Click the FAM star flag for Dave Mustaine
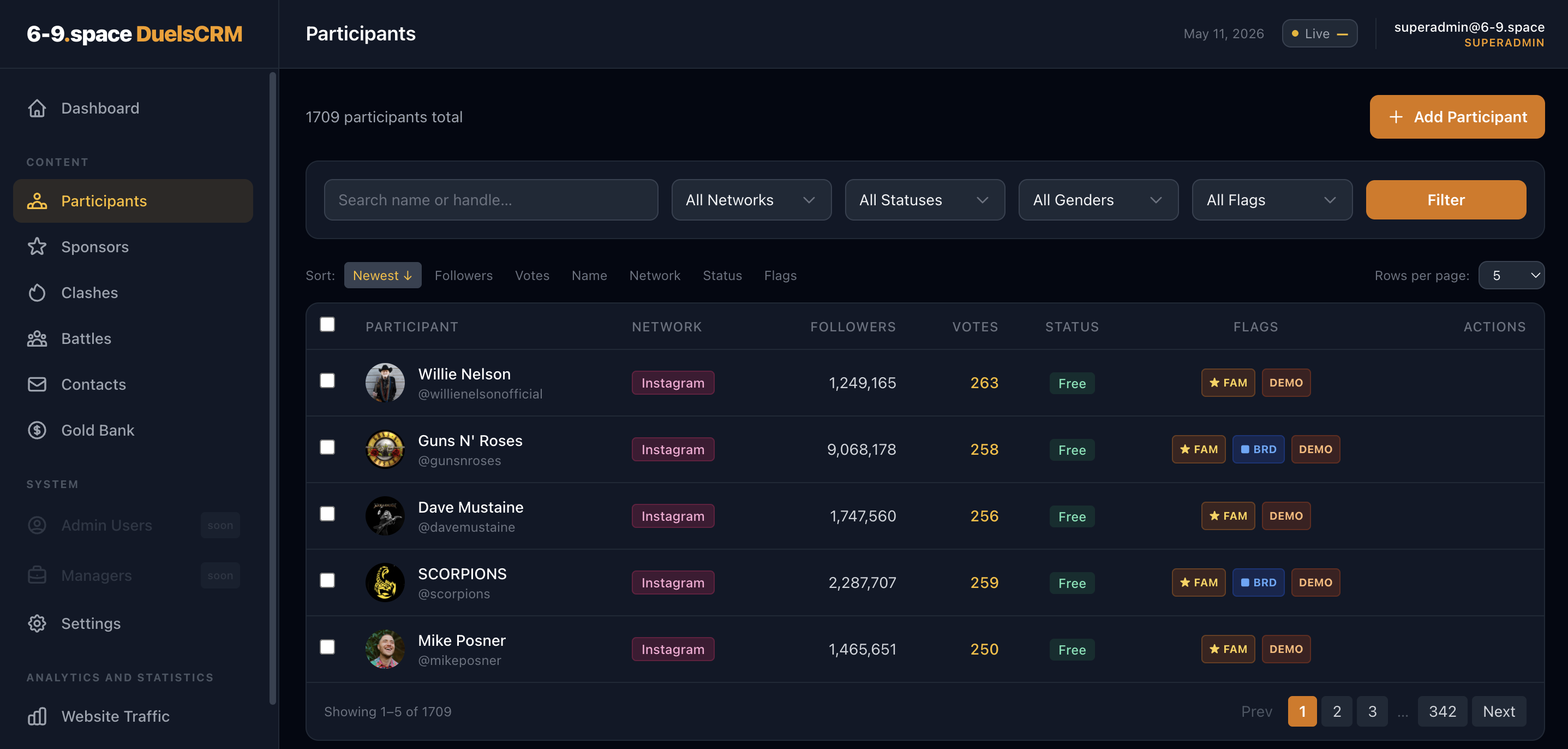The width and height of the screenshot is (1568, 749). tap(1228, 516)
